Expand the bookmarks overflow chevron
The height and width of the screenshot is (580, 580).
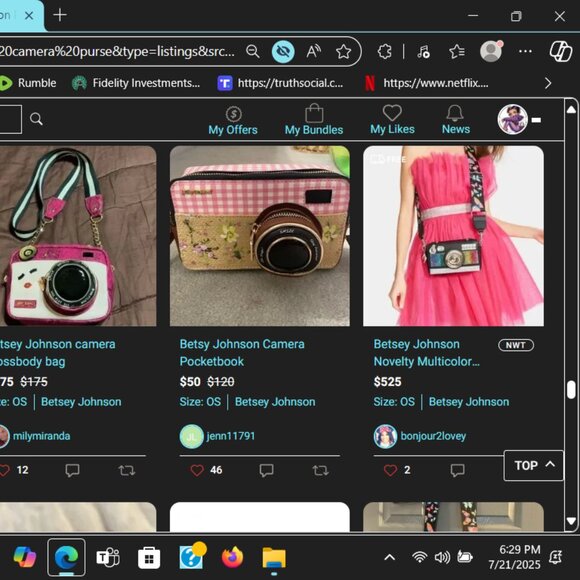pos(548,83)
